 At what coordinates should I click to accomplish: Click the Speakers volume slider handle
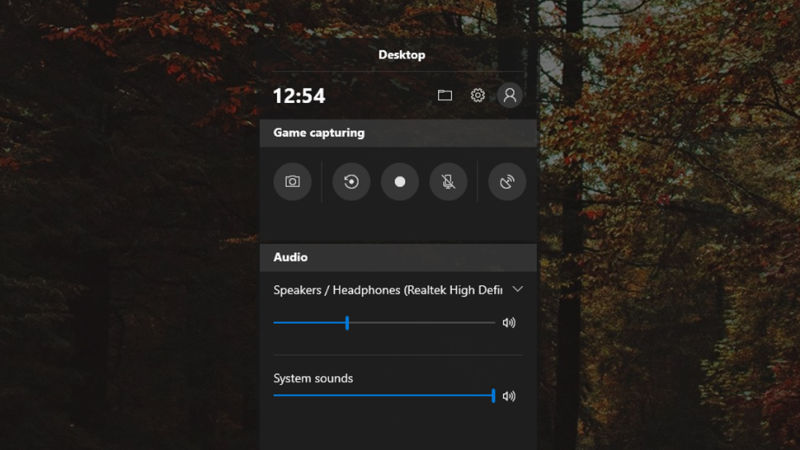347,323
